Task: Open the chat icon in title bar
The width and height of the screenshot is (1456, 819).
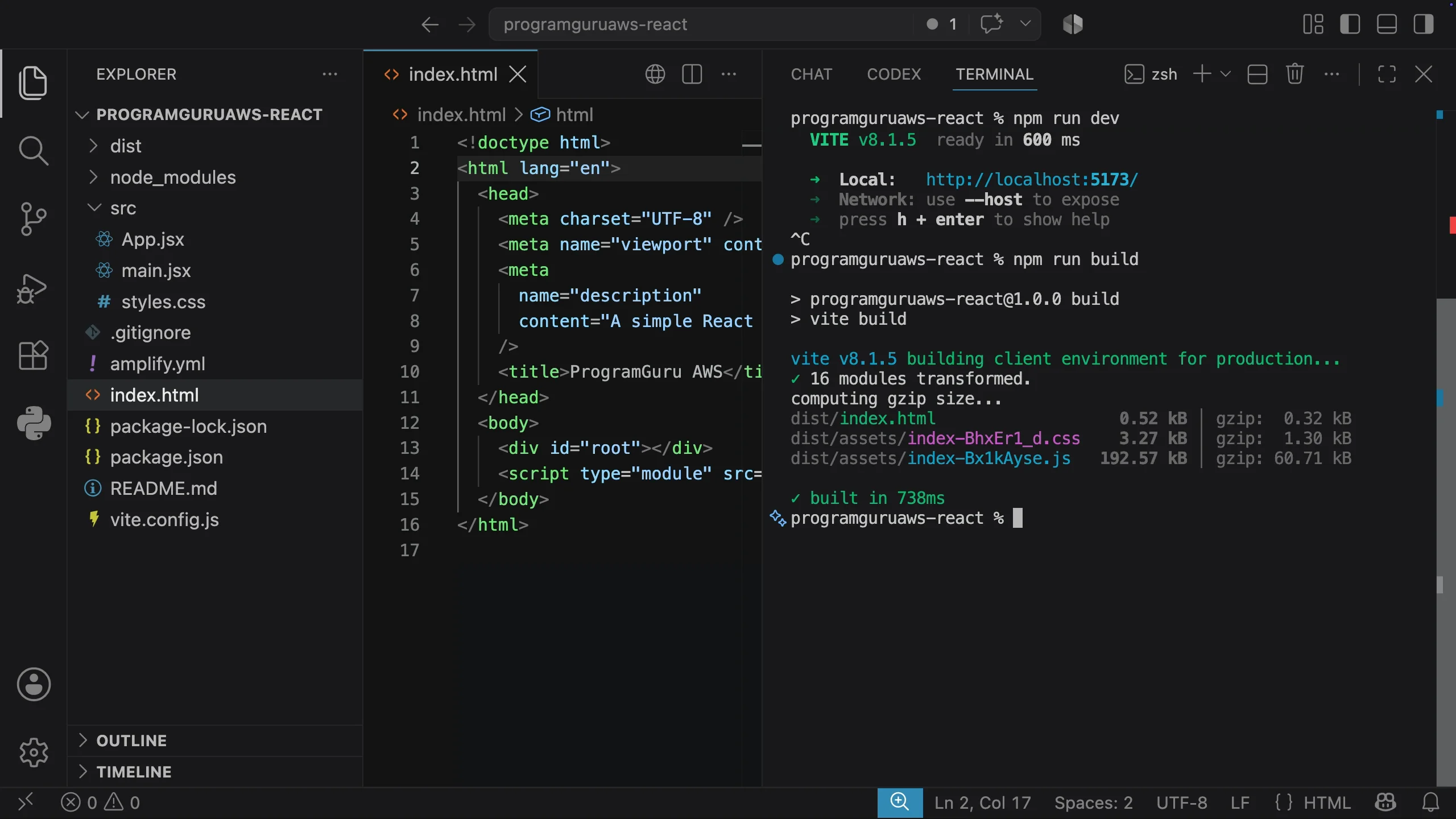Action: [991, 24]
